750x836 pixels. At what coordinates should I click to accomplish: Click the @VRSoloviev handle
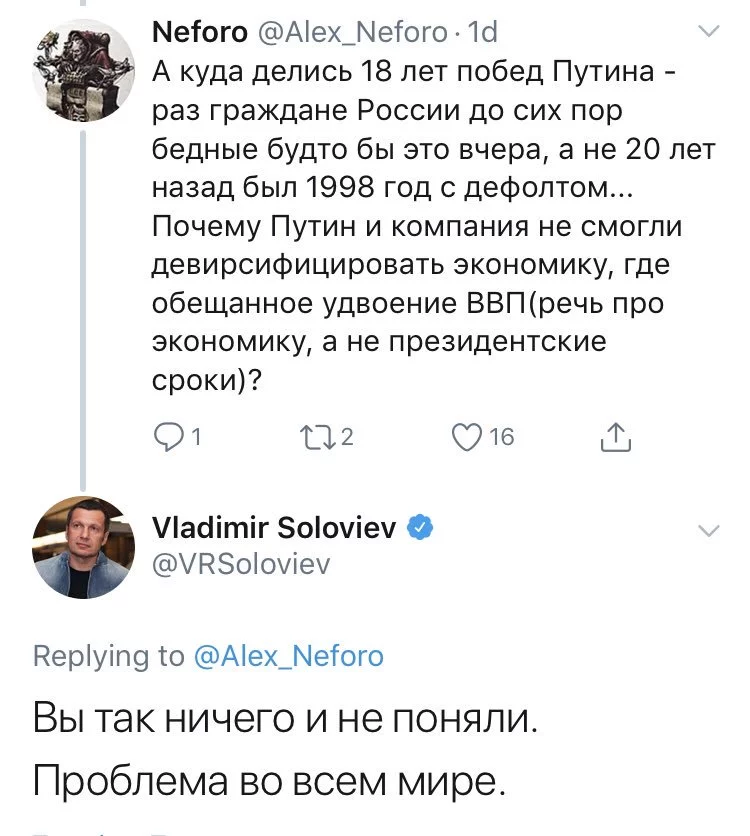click(x=239, y=565)
